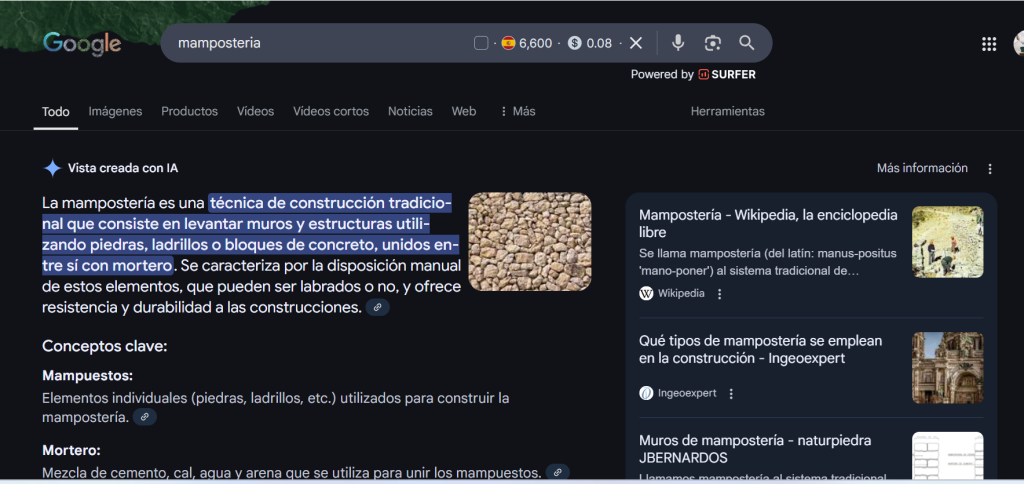Switch to the Imágenes tab
This screenshot has height=484, width=1024.
[115, 111]
